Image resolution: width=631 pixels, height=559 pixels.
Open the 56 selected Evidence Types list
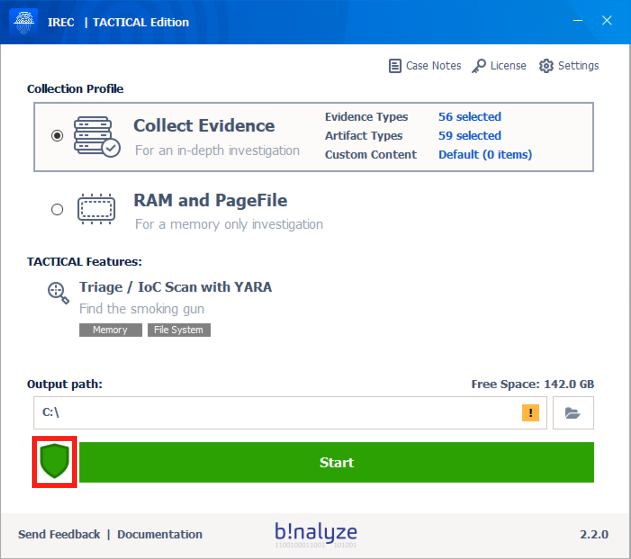coord(469,117)
